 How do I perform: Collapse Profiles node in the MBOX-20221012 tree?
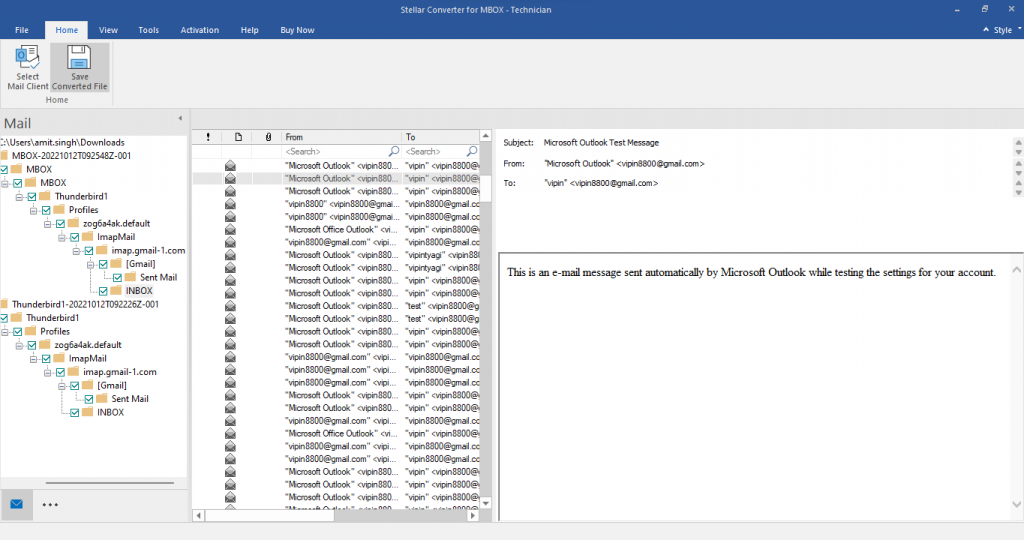pyautogui.click(x=33, y=210)
